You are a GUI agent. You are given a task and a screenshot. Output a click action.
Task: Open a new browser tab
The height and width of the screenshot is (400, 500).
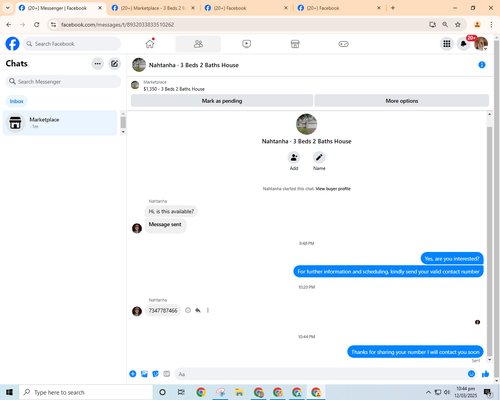click(393, 8)
